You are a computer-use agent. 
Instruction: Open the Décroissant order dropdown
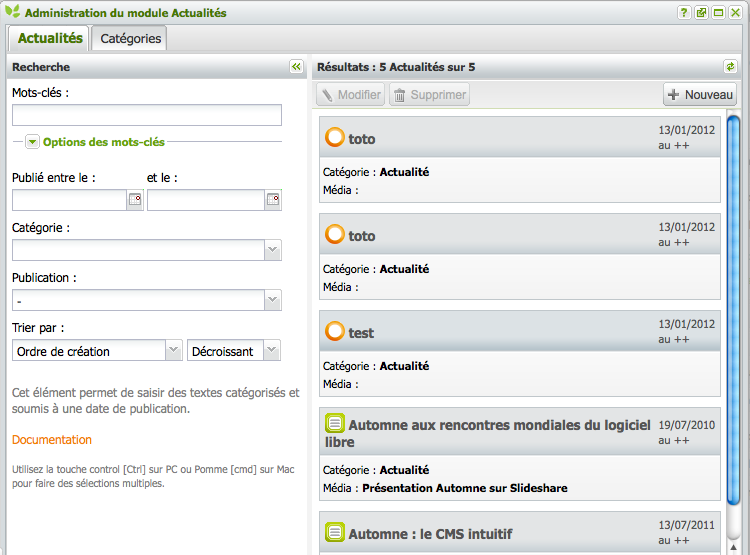pos(272,351)
